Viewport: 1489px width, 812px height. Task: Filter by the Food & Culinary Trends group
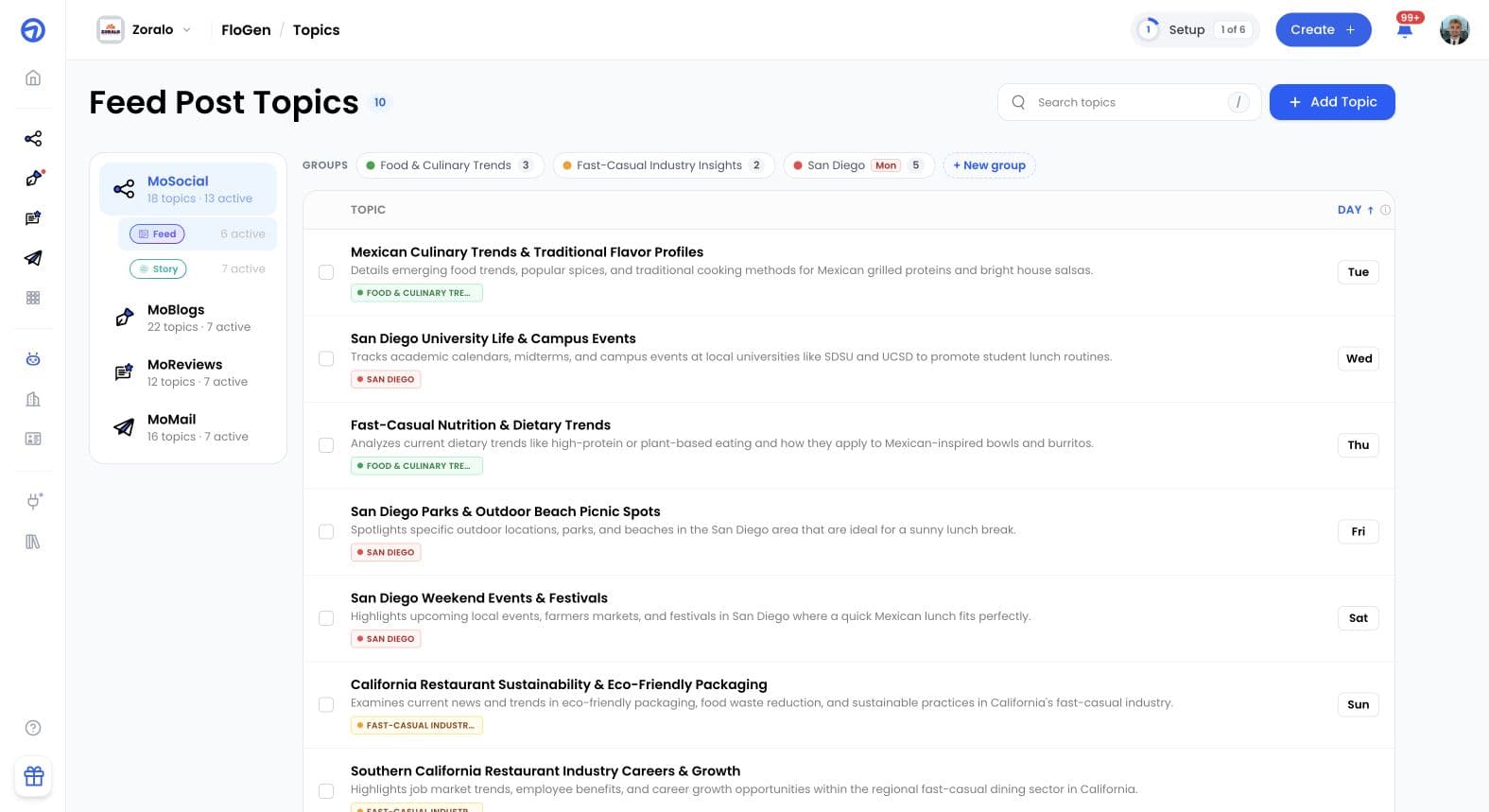[x=450, y=165]
